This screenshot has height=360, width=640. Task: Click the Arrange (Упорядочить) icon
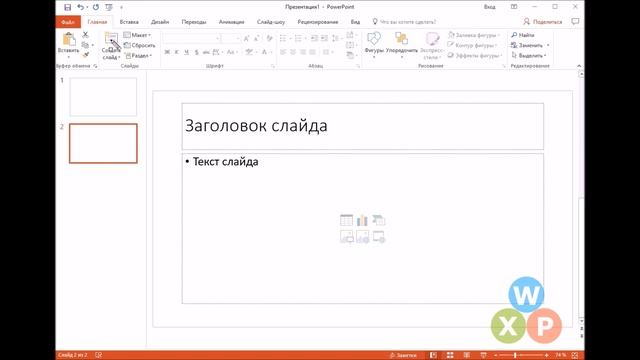pyautogui.click(x=402, y=39)
